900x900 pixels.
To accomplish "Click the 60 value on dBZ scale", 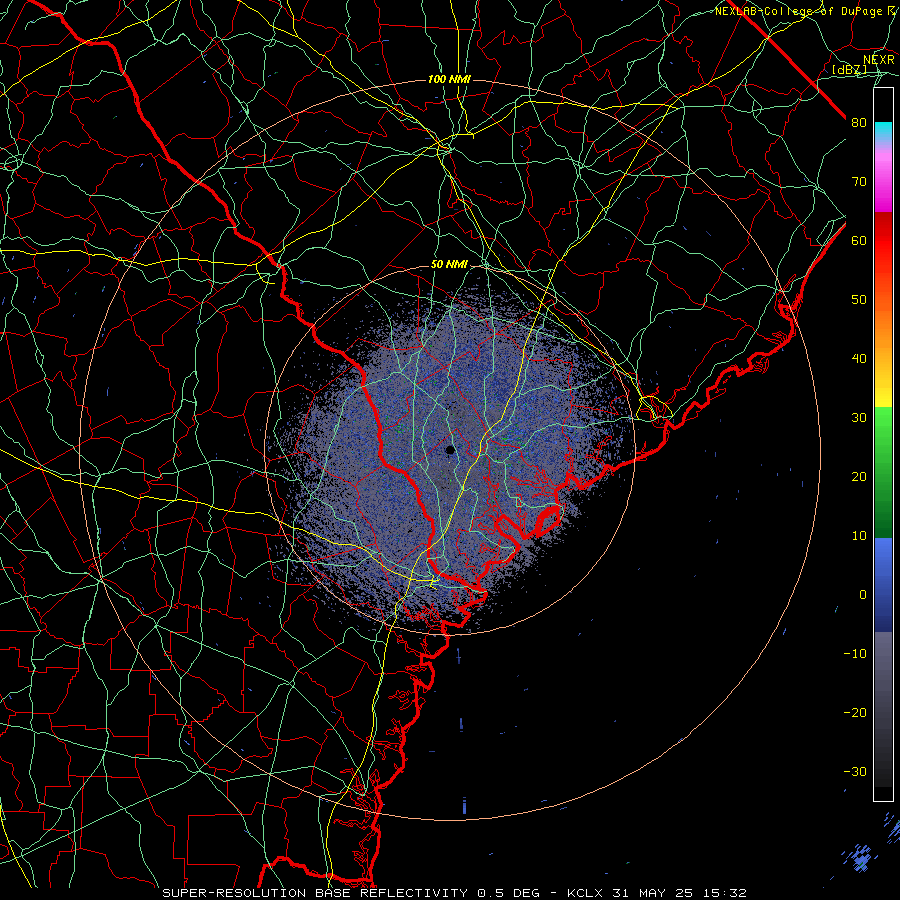I will 859,241.
